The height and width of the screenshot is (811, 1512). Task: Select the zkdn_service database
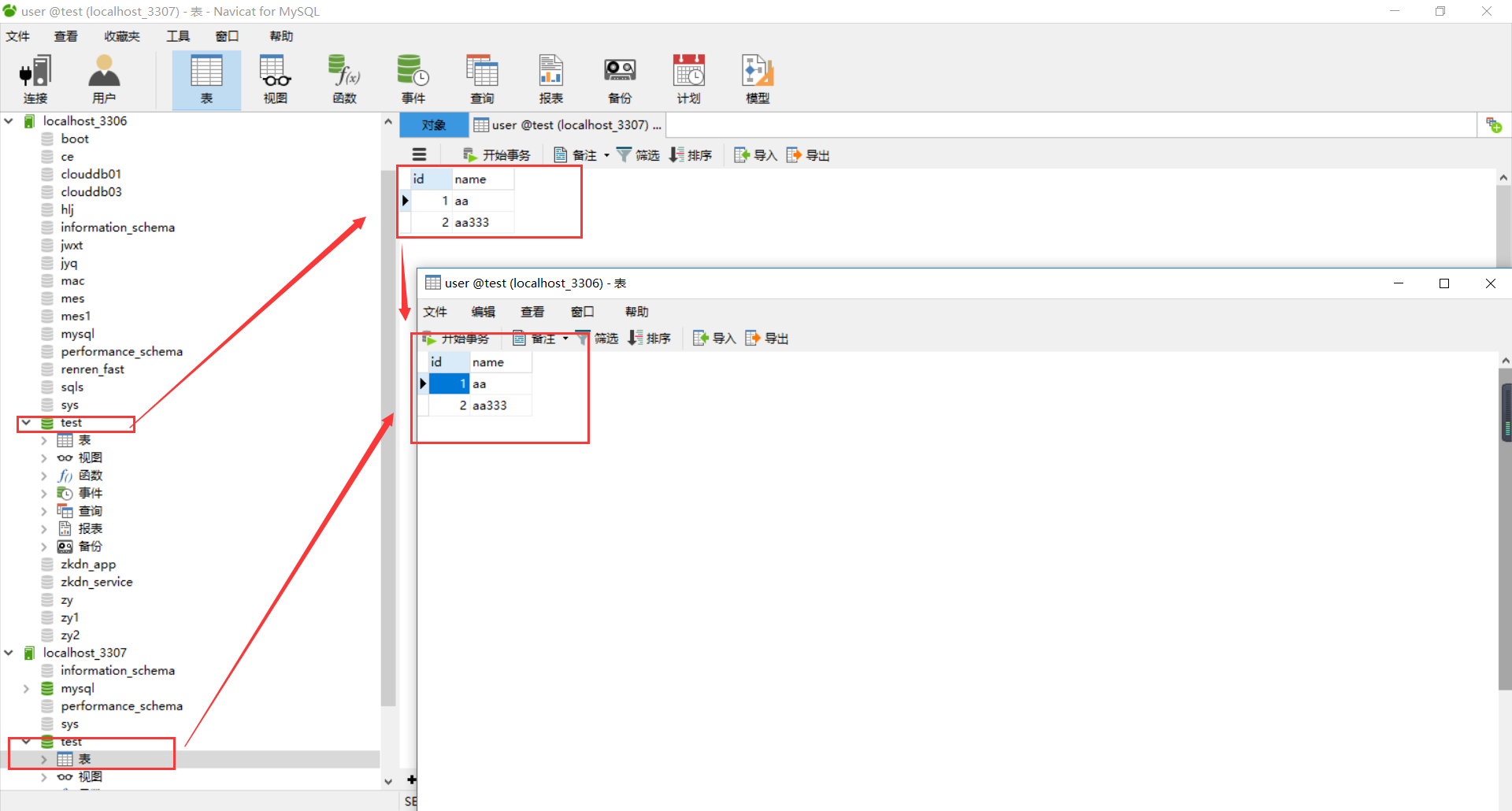[x=97, y=582]
